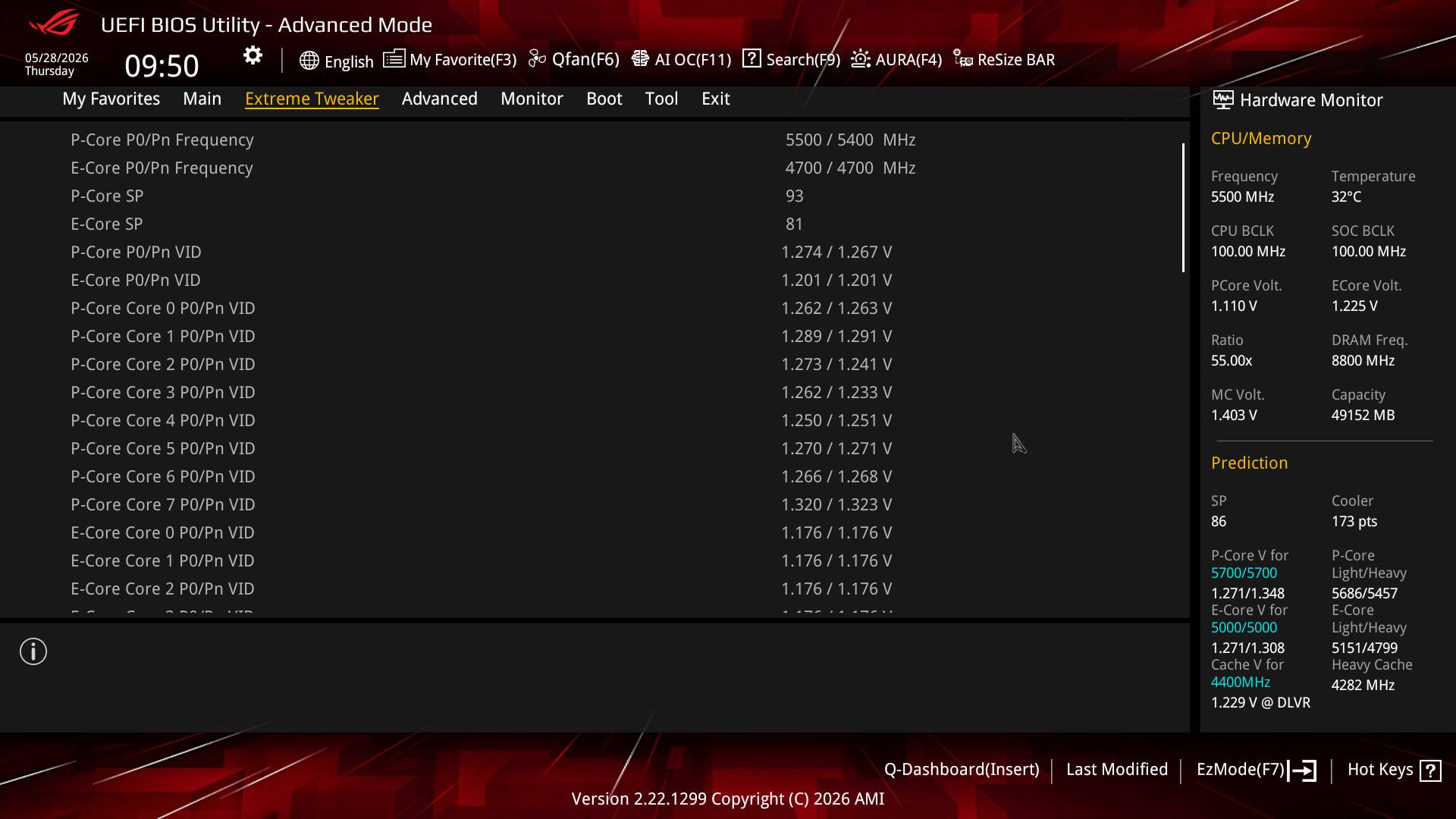1456x819 pixels.
Task: Select E-Core Core 2 P0/Pn VID
Action: click(591, 589)
